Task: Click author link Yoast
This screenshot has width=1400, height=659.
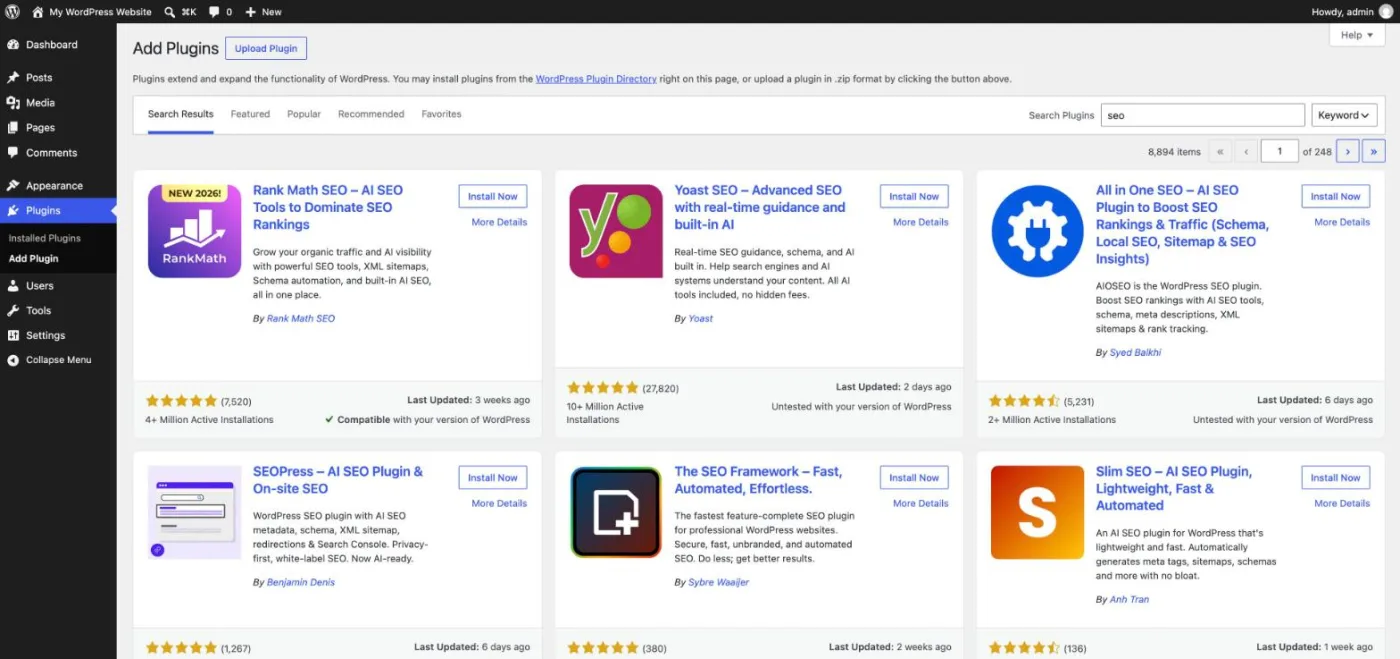Action: tap(701, 318)
